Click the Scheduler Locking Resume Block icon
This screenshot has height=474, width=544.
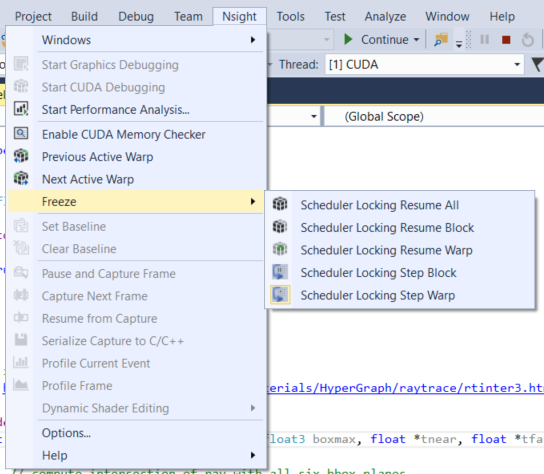click(280, 227)
